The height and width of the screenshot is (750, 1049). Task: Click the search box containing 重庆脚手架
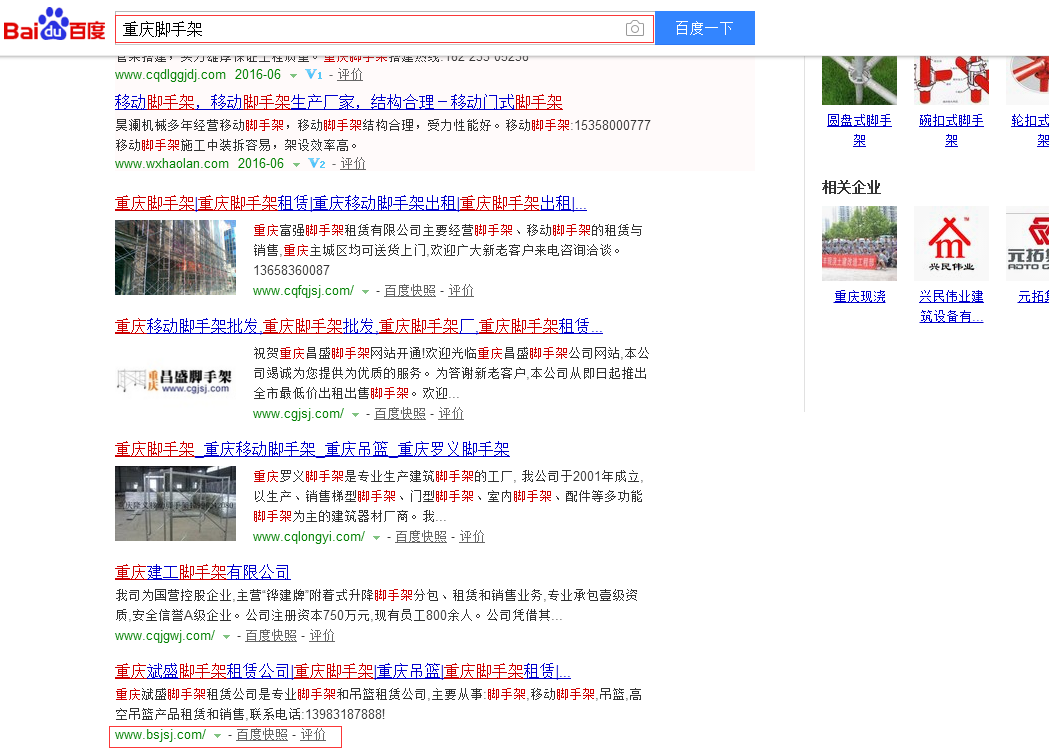pos(370,29)
